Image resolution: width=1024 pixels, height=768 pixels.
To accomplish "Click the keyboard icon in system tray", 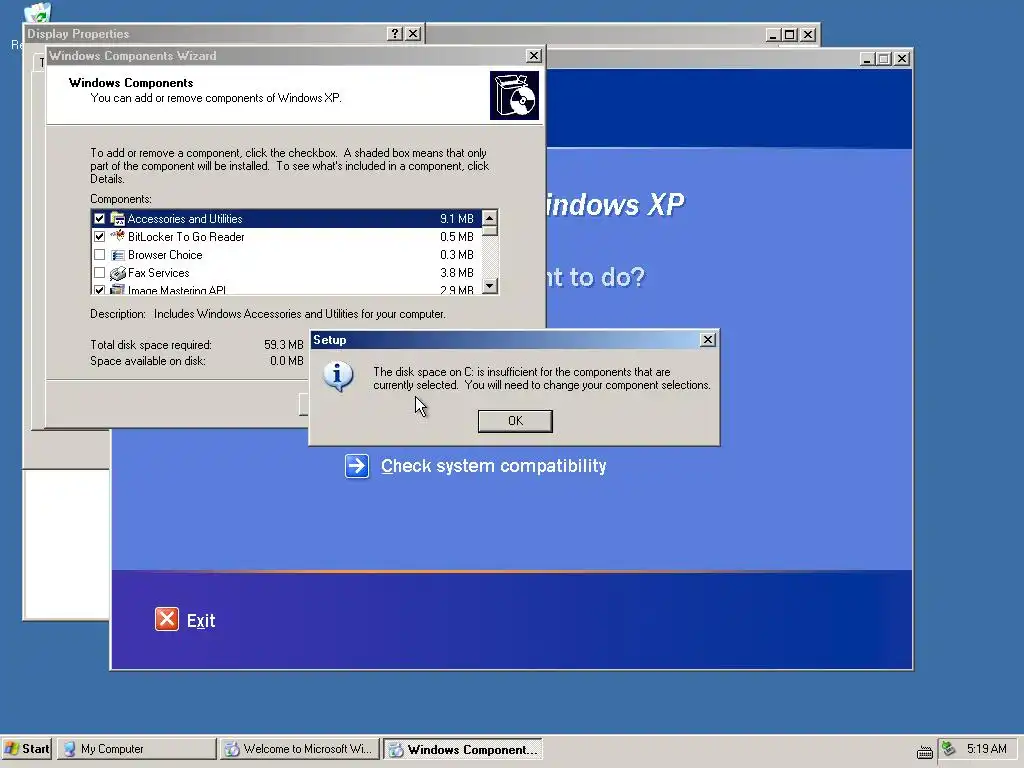I will coord(925,752).
